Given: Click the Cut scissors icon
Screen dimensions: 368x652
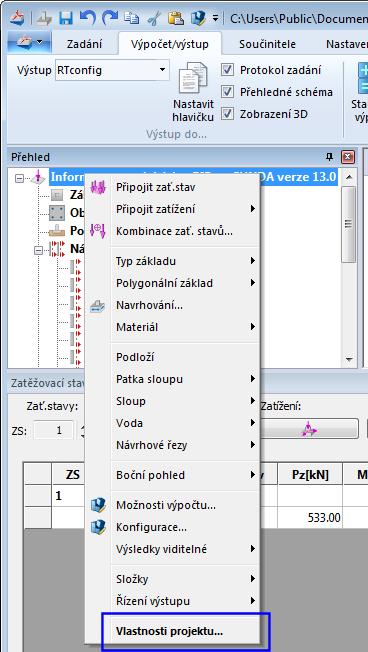Looking at the screenshot, I should pos(153,18).
